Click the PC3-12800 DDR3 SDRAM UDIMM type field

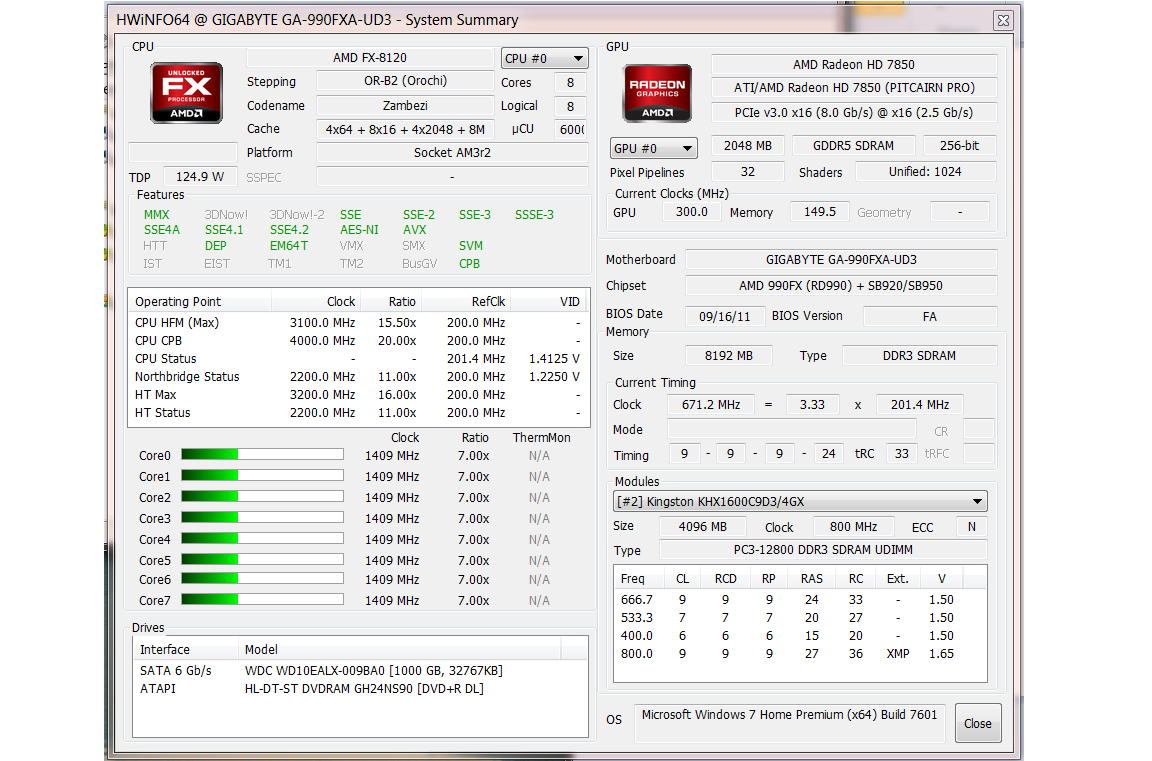823,550
